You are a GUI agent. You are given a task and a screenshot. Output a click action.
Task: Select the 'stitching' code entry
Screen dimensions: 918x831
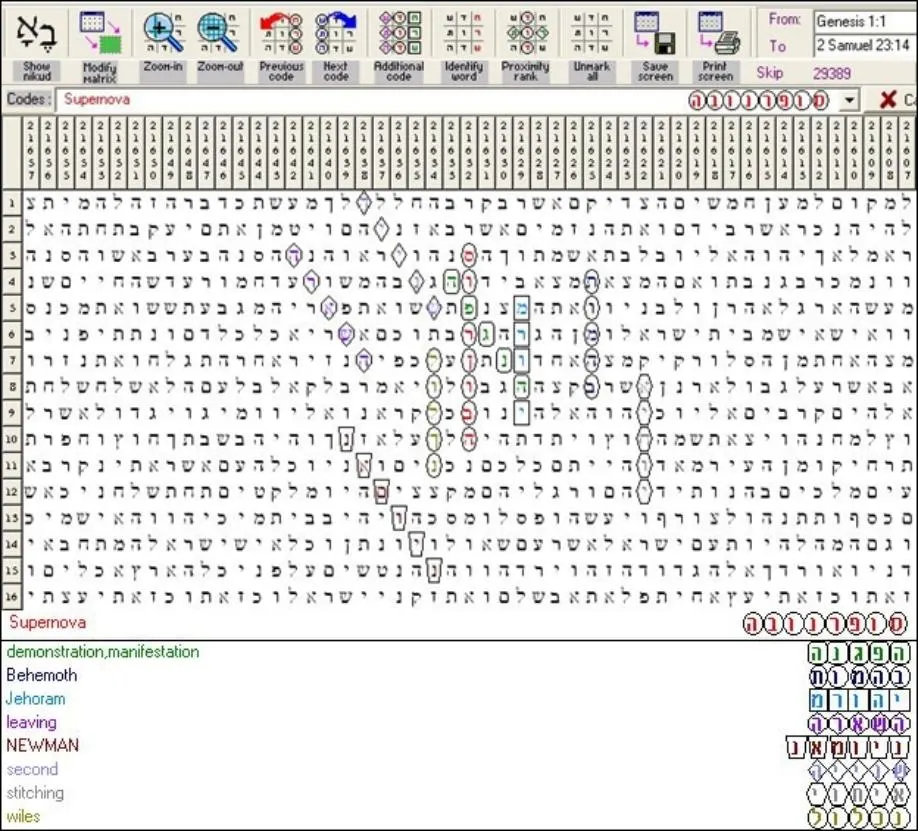[35, 793]
